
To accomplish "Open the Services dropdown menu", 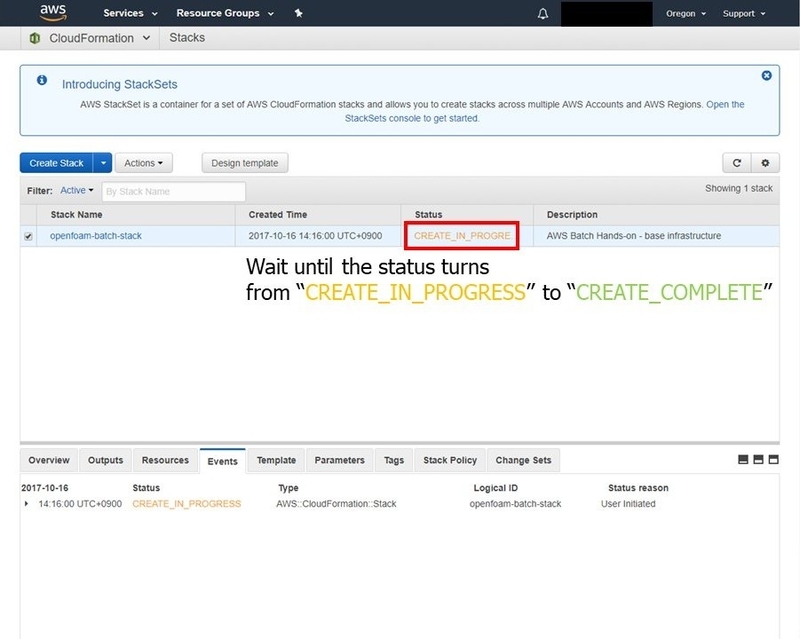I will [130, 13].
